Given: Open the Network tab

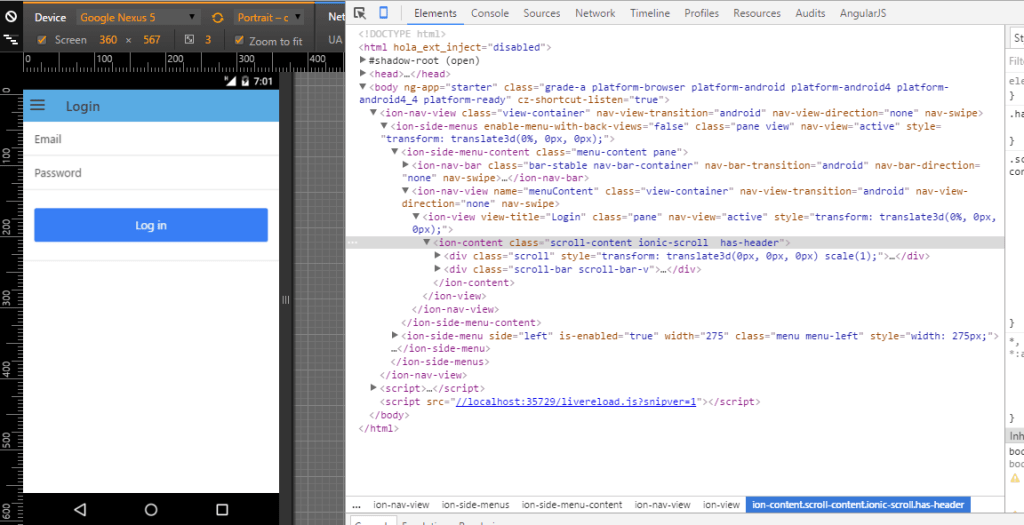Looking at the screenshot, I should click(x=595, y=13).
